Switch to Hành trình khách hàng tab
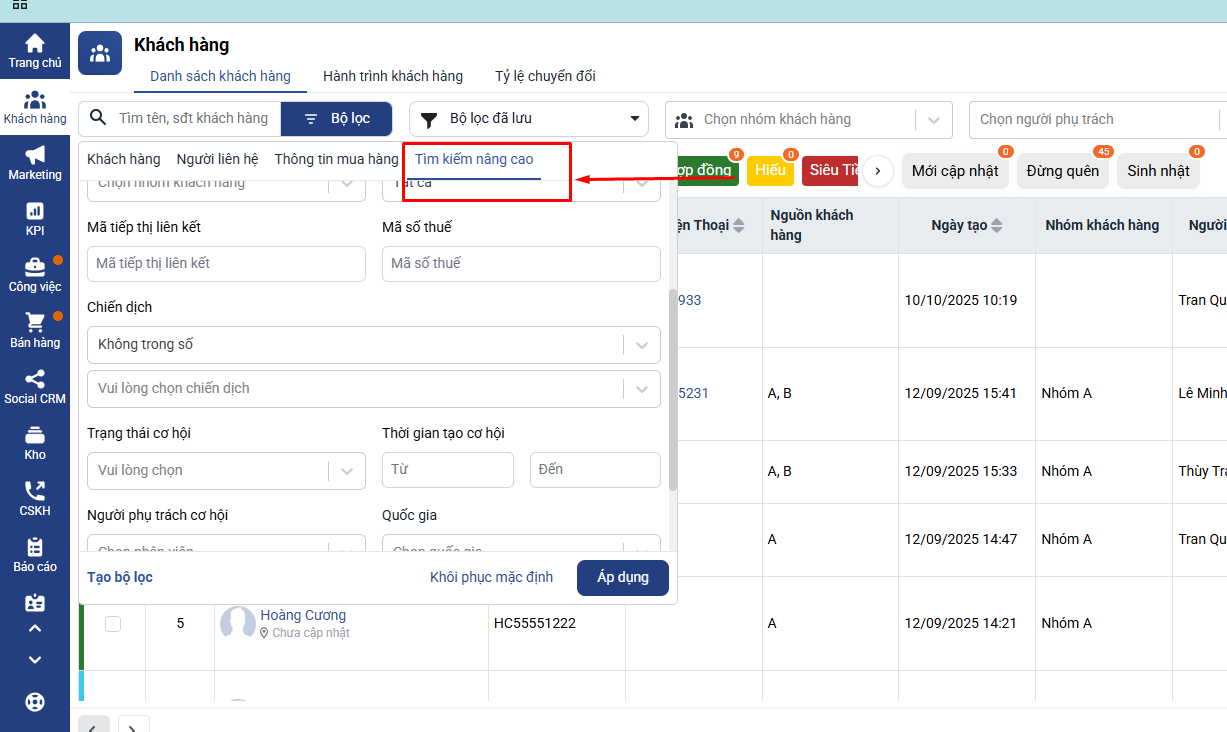1227x732 pixels. tap(392, 76)
